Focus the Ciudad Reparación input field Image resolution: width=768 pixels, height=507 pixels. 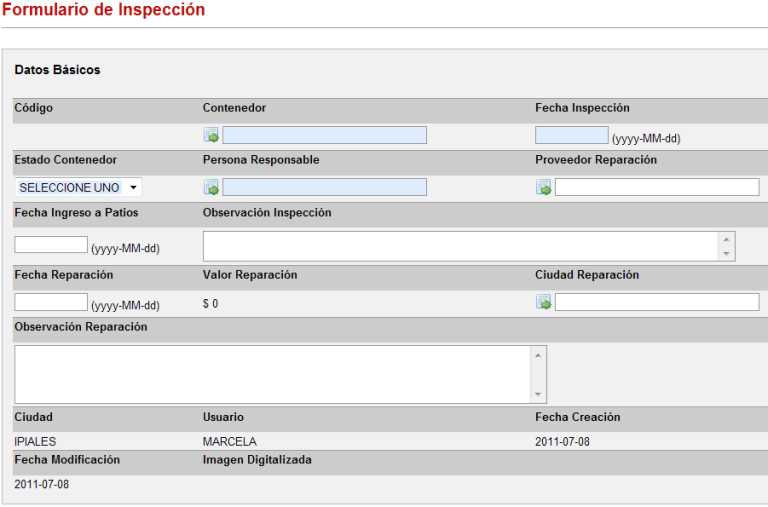[x=657, y=303]
